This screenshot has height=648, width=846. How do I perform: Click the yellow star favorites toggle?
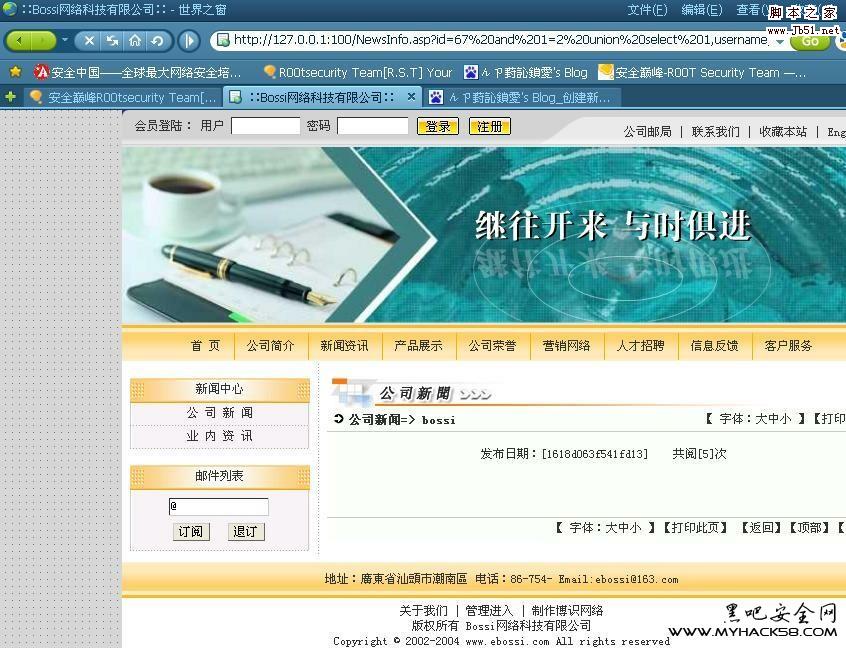[x=16, y=72]
